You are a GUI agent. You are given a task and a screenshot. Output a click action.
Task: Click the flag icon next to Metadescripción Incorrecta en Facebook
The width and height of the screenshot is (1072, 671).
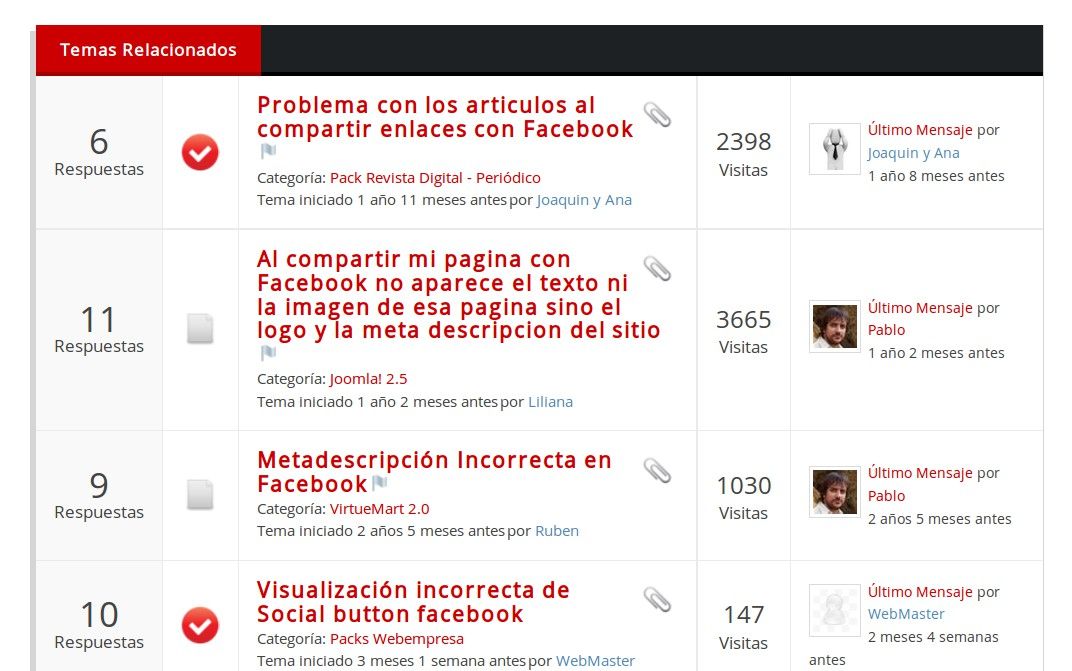380,483
